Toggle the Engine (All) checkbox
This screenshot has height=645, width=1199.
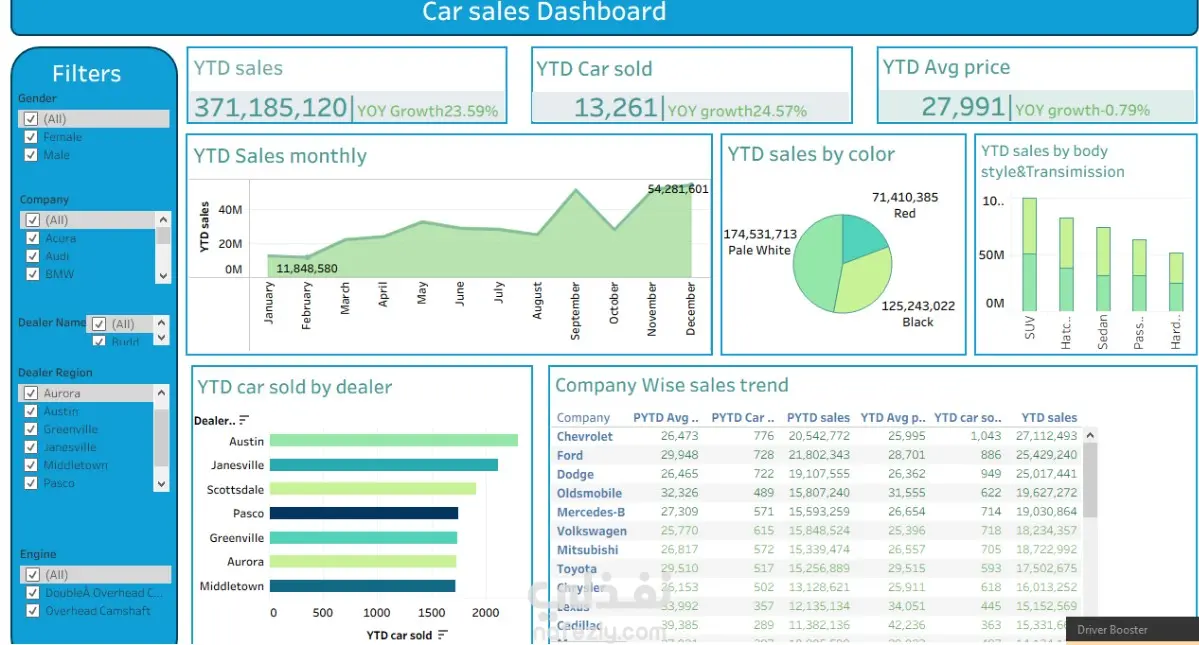32,574
